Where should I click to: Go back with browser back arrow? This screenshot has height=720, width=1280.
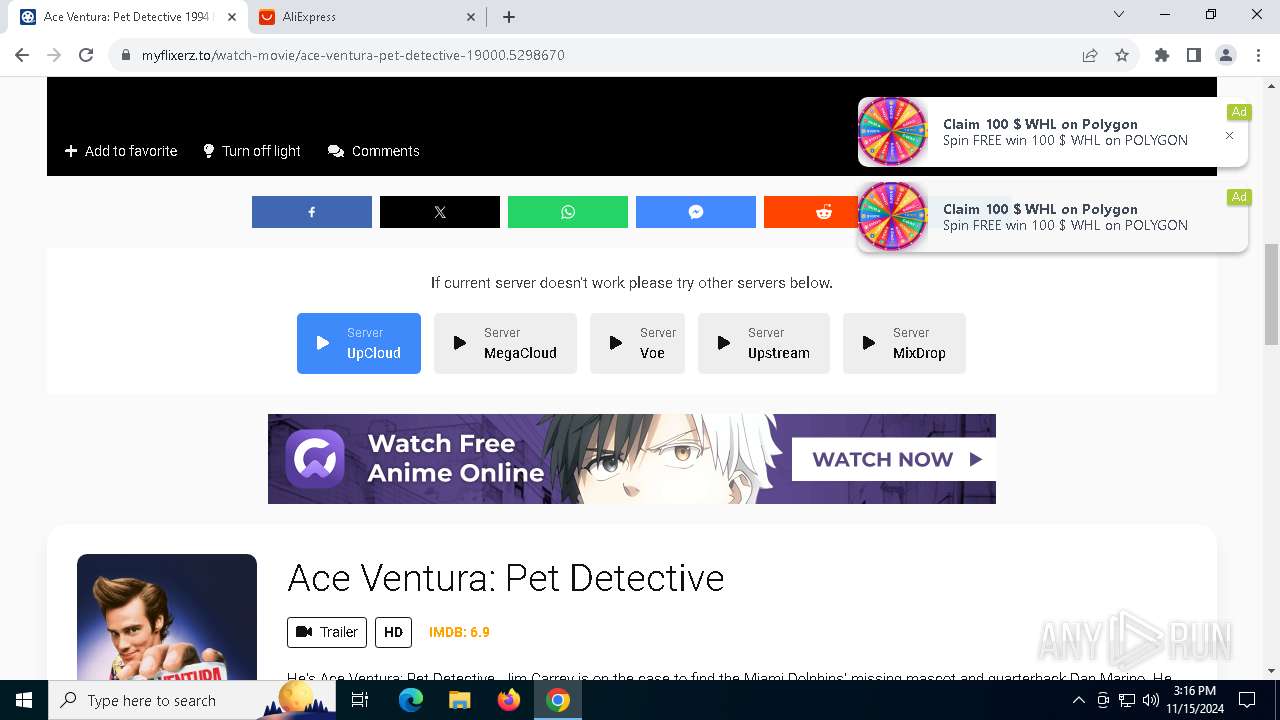click(22, 55)
